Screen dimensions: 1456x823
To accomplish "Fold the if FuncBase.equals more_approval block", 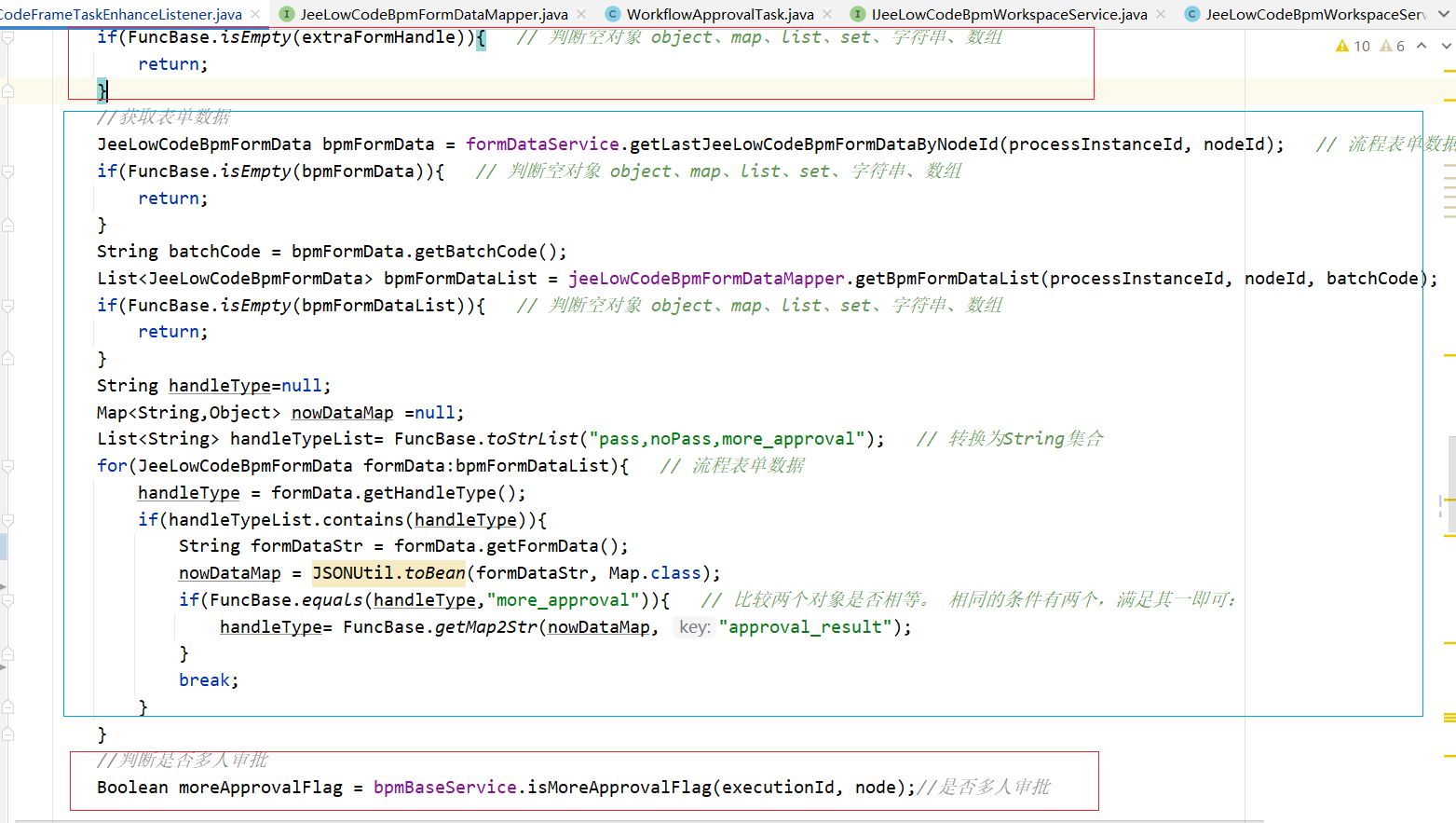I will pyautogui.click(x=8, y=600).
